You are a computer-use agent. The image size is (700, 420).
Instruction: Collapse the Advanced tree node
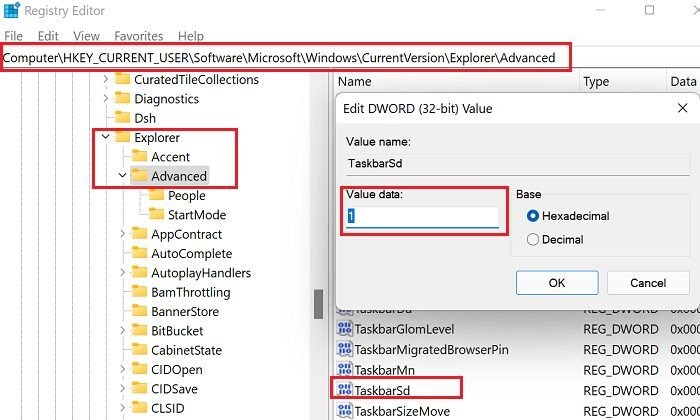(122, 176)
